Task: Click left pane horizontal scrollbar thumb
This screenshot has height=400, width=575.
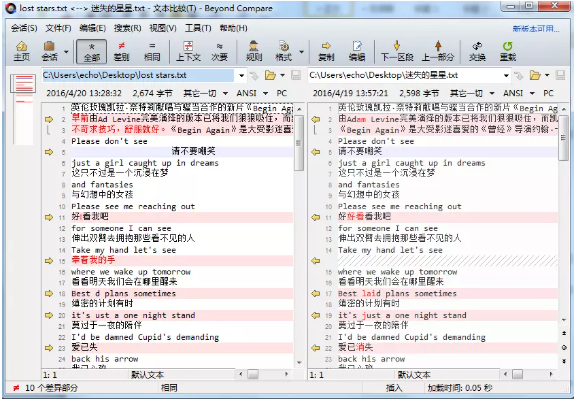Action: 253,374
